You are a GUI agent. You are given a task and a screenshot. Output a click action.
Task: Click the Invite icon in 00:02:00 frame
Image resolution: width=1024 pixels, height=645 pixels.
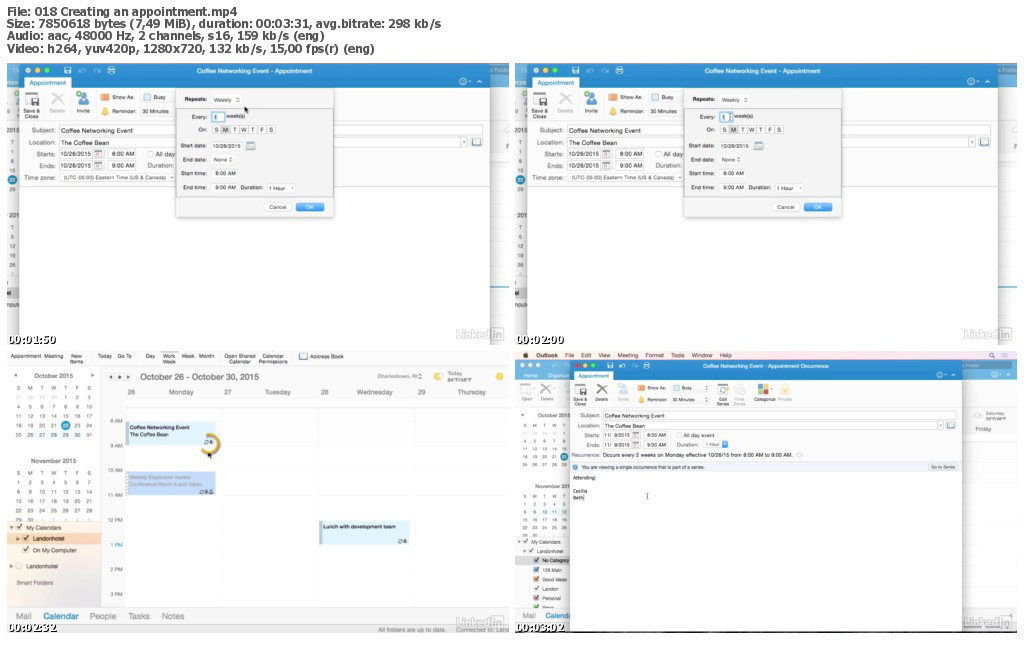(x=591, y=99)
